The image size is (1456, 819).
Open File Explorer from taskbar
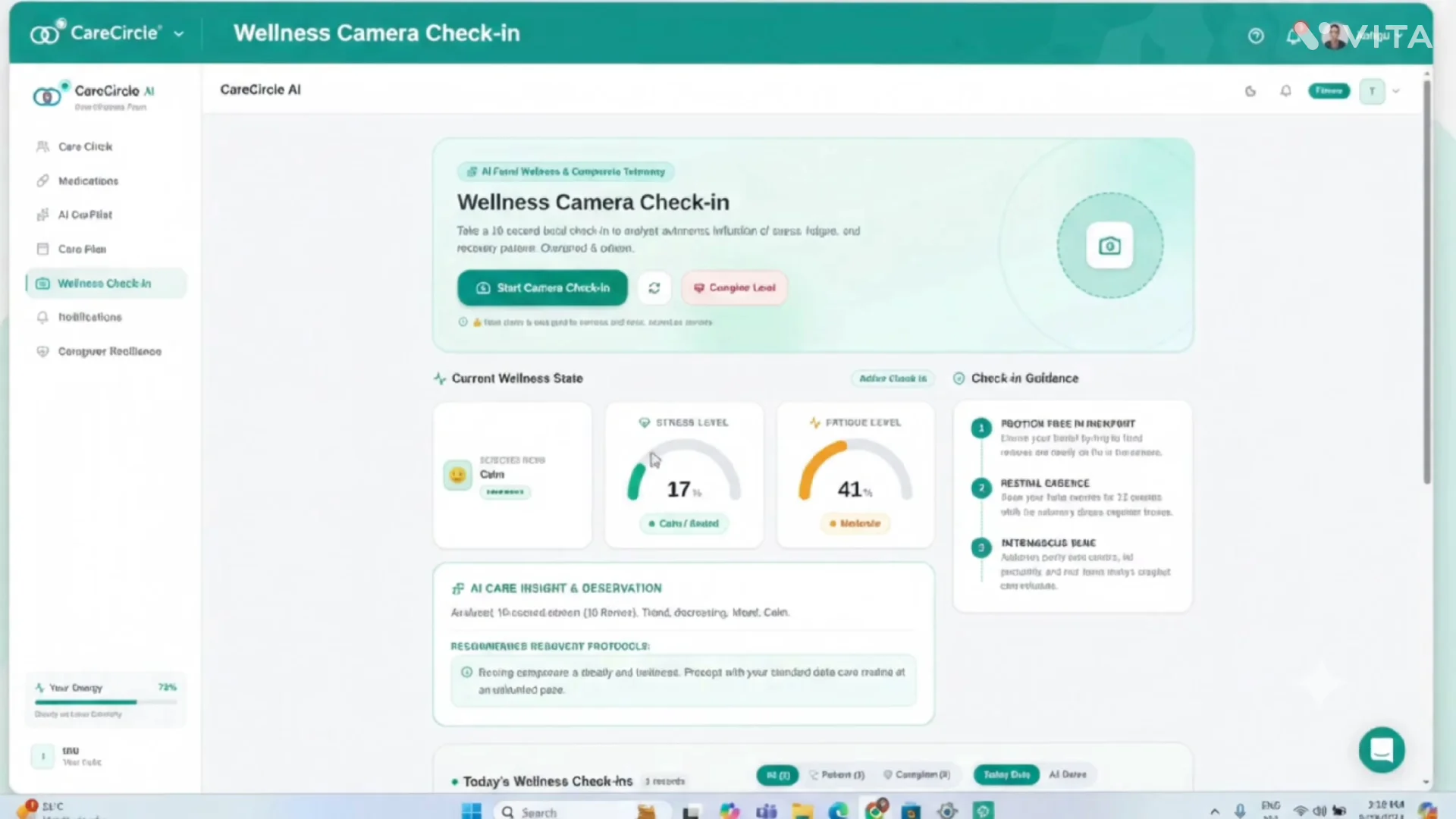[802, 811]
